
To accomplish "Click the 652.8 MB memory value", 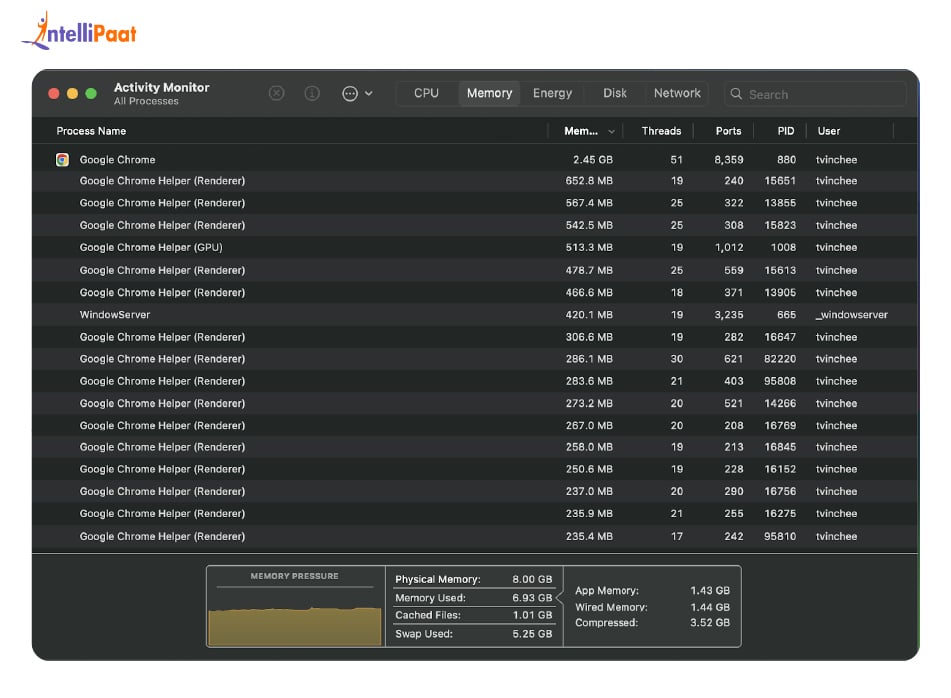I will click(x=589, y=181).
